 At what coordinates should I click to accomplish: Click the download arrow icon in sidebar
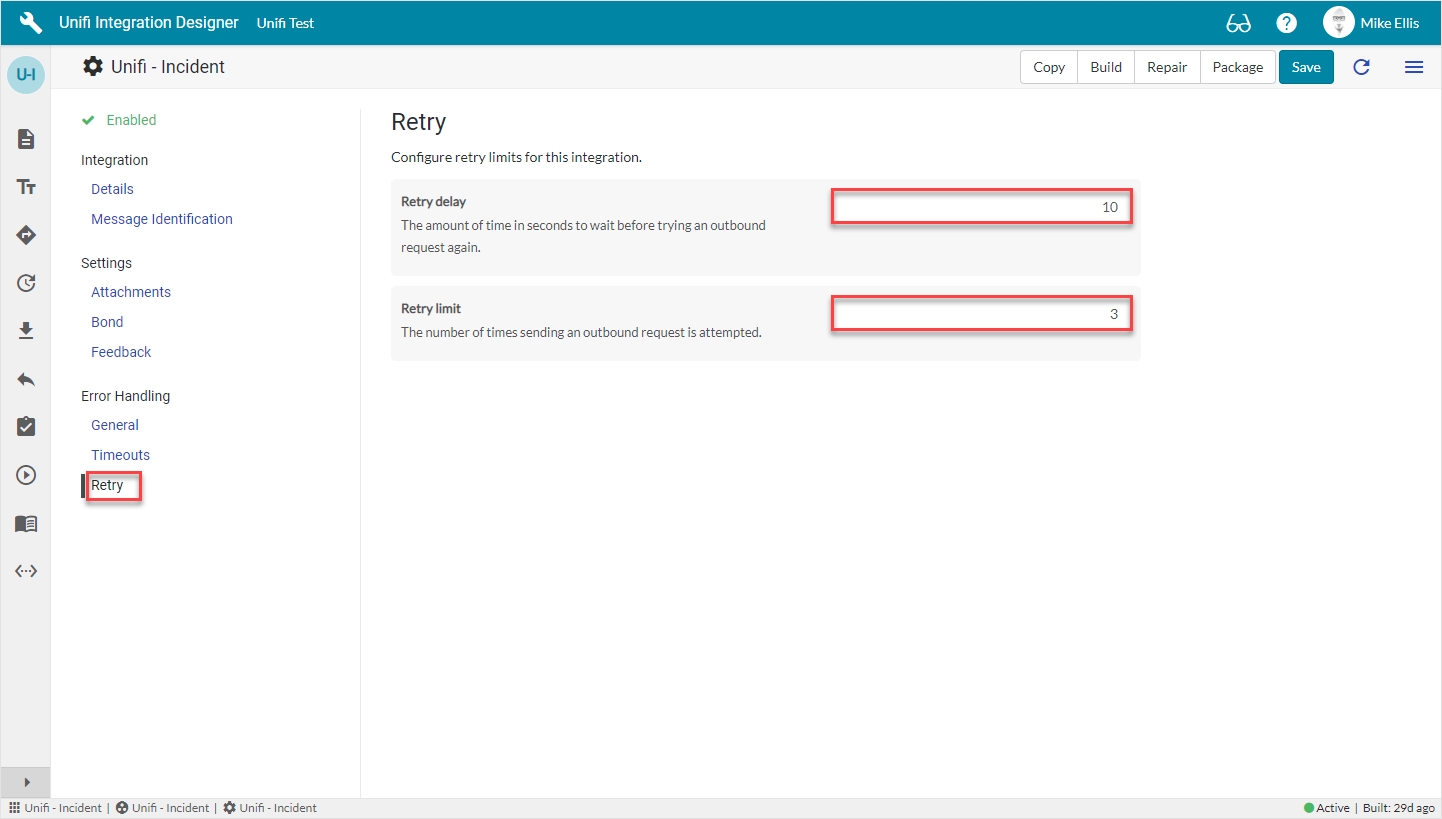[26, 331]
